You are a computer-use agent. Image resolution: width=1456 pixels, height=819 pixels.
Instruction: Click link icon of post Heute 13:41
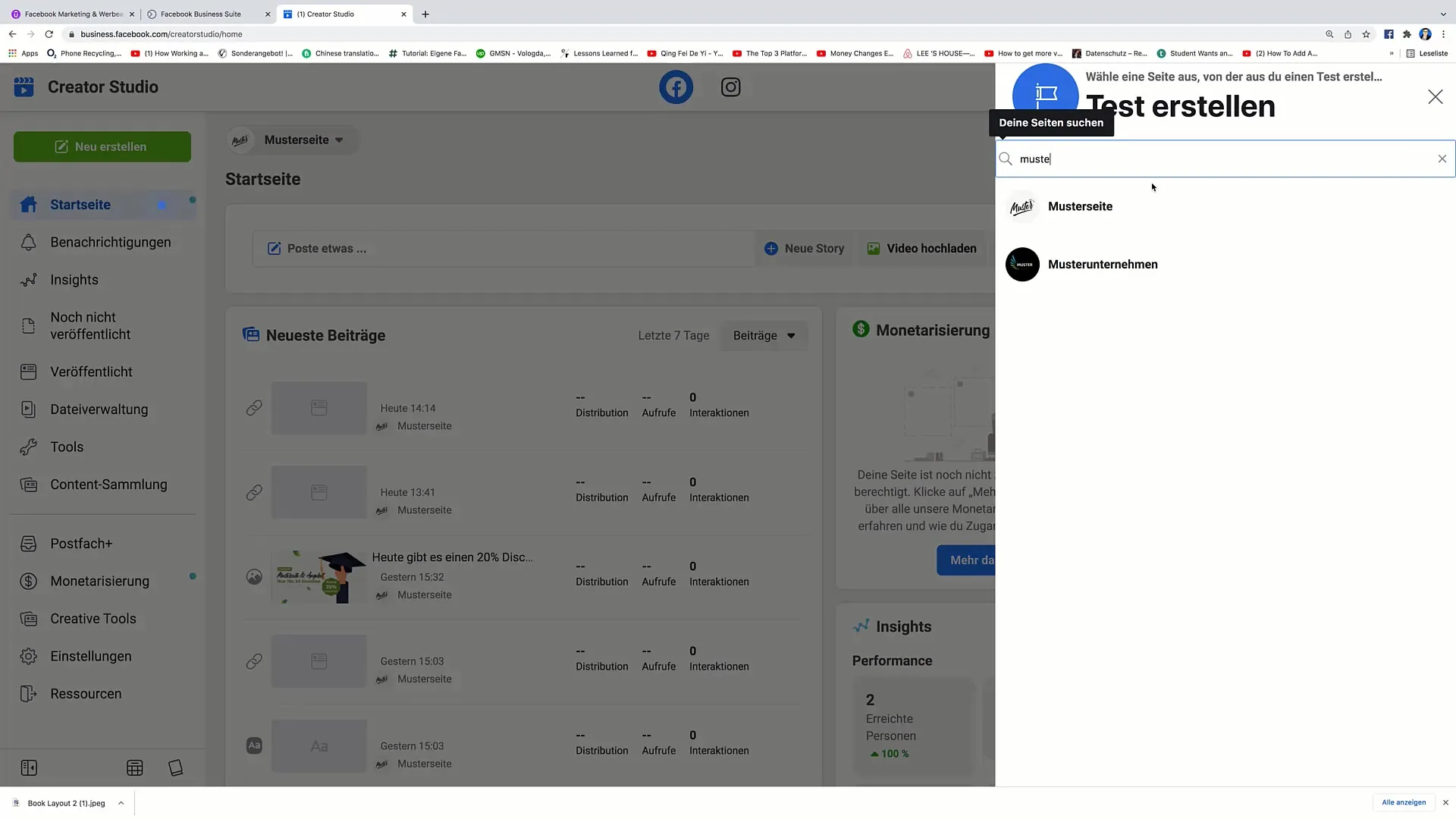click(x=254, y=493)
